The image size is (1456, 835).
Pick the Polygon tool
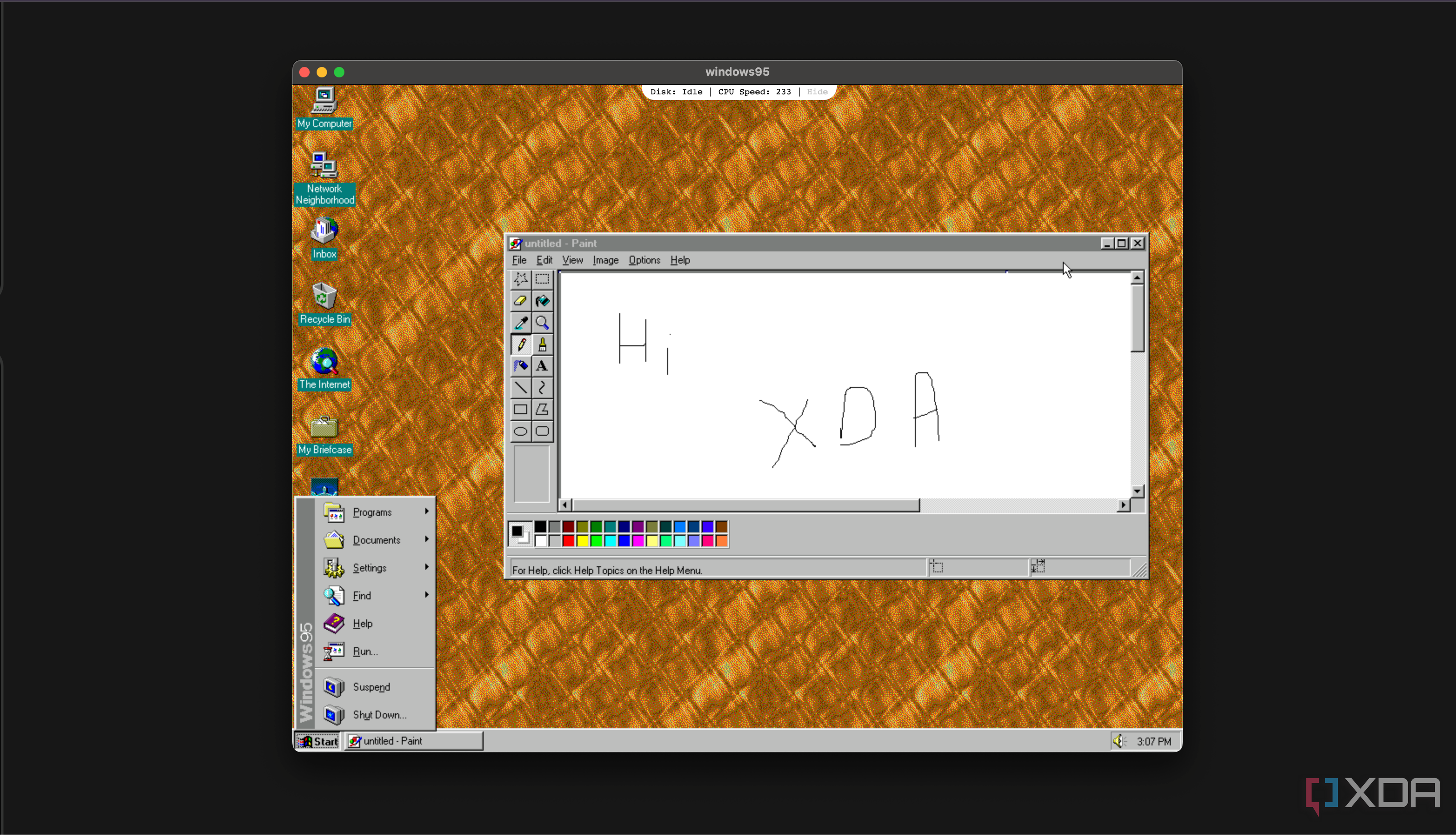(542, 410)
